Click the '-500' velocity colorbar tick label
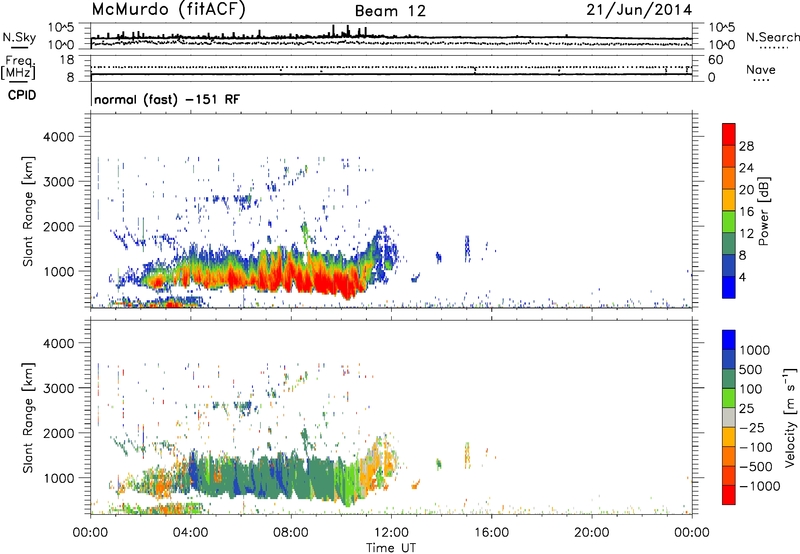The height and width of the screenshot is (554, 800). (756, 466)
